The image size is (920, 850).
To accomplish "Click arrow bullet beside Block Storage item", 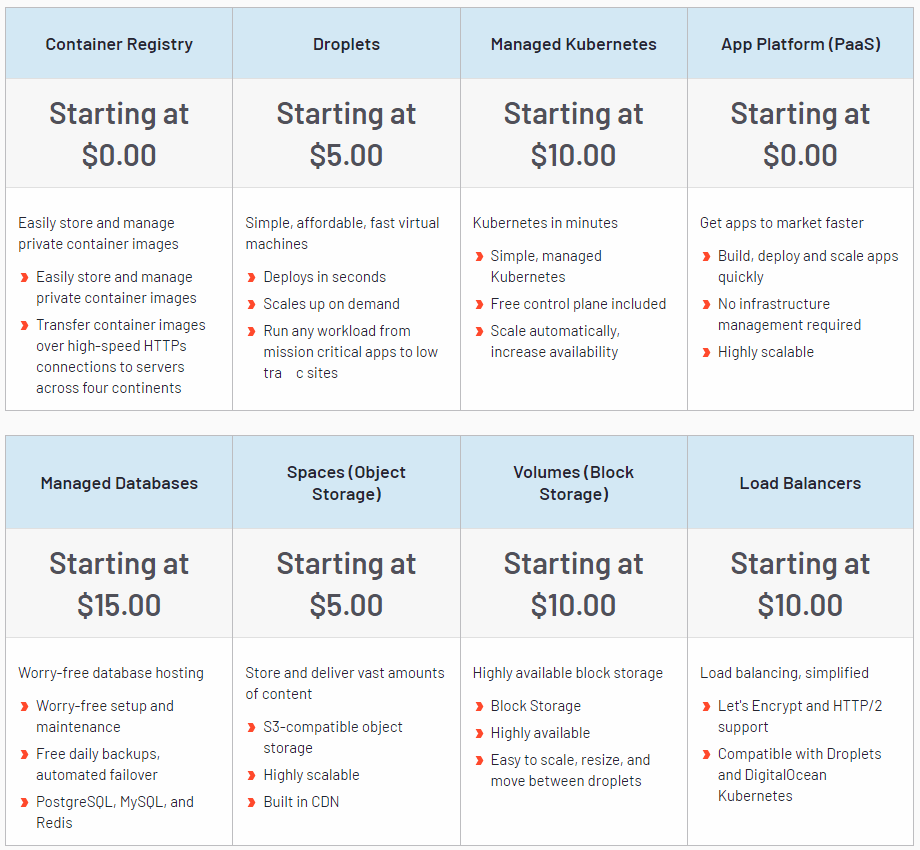I will 478,707.
